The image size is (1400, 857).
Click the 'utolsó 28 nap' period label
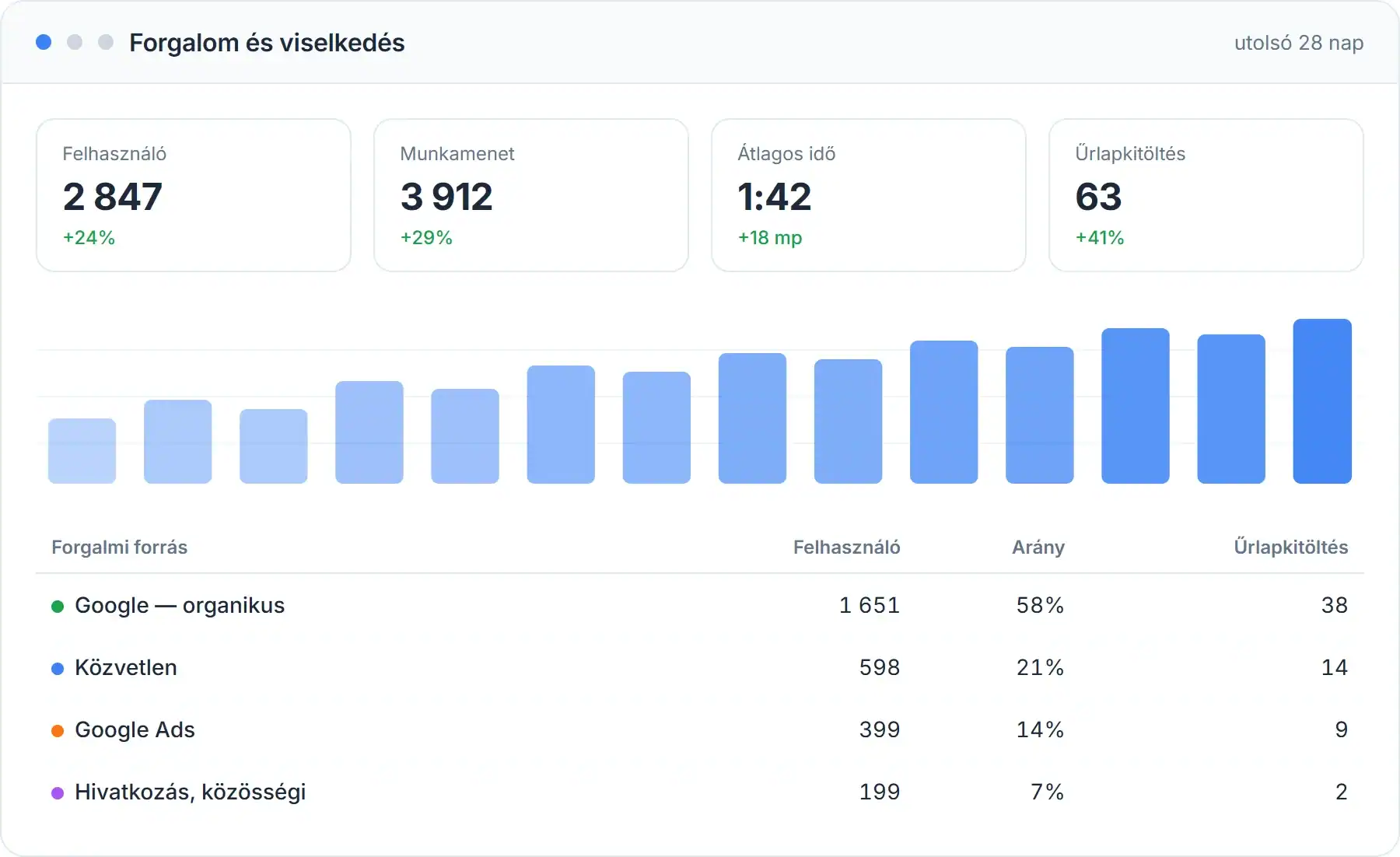click(x=1299, y=43)
